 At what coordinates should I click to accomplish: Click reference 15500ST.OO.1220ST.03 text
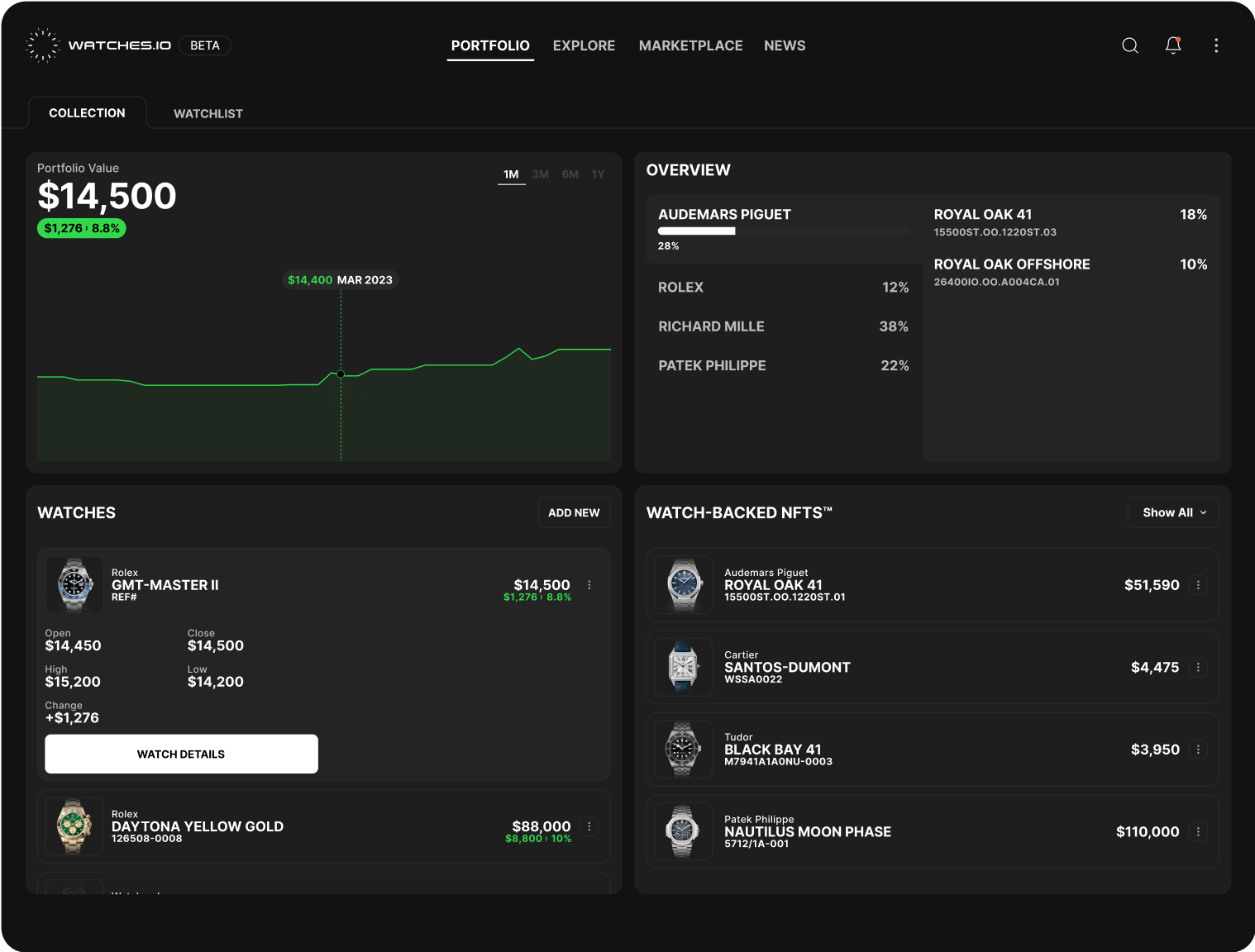pyautogui.click(x=995, y=232)
